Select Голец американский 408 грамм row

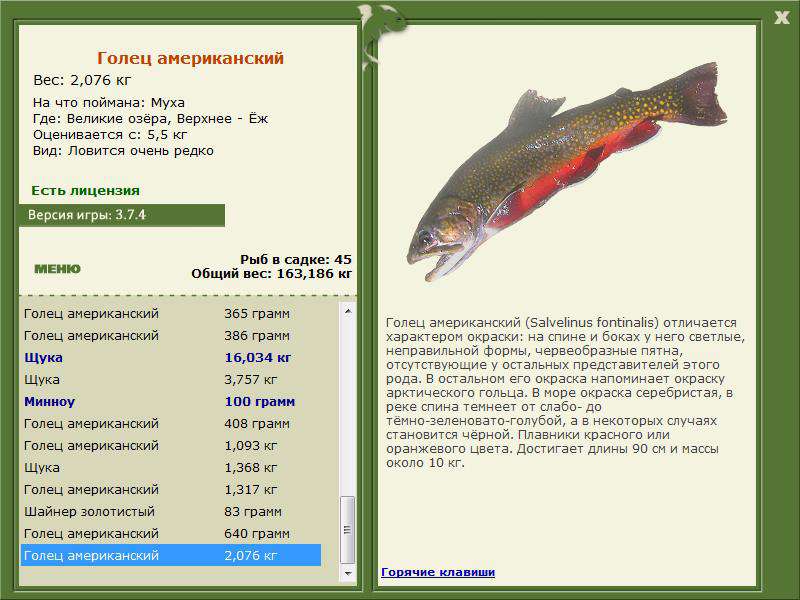[171, 423]
